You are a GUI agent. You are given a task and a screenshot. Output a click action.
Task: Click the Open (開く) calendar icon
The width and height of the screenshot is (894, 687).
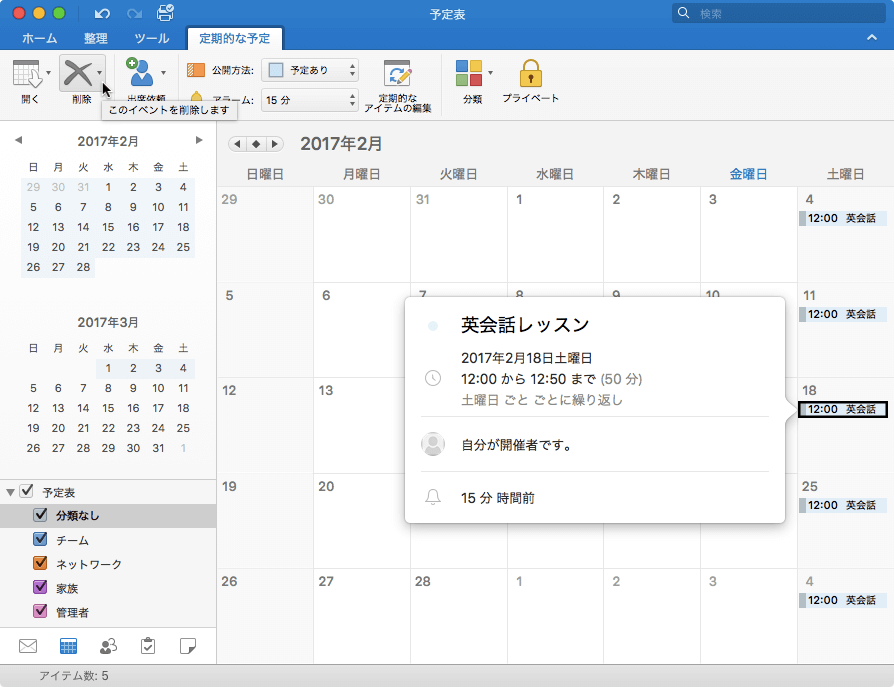point(26,74)
